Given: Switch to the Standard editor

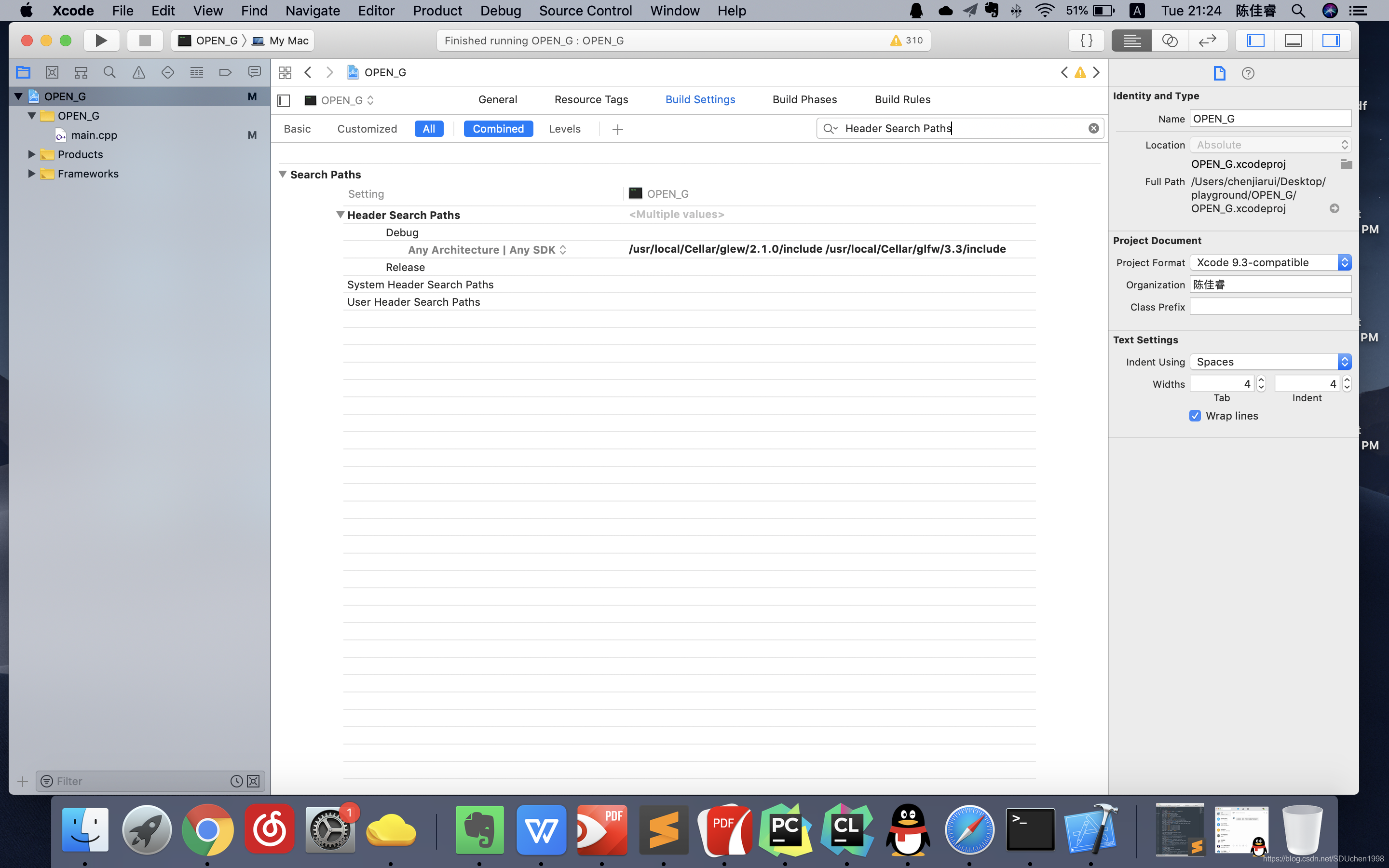Looking at the screenshot, I should (1131, 40).
